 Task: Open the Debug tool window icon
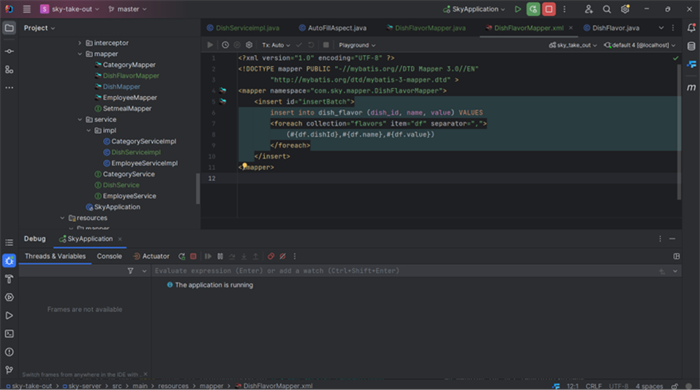pyautogui.click(x=9, y=261)
